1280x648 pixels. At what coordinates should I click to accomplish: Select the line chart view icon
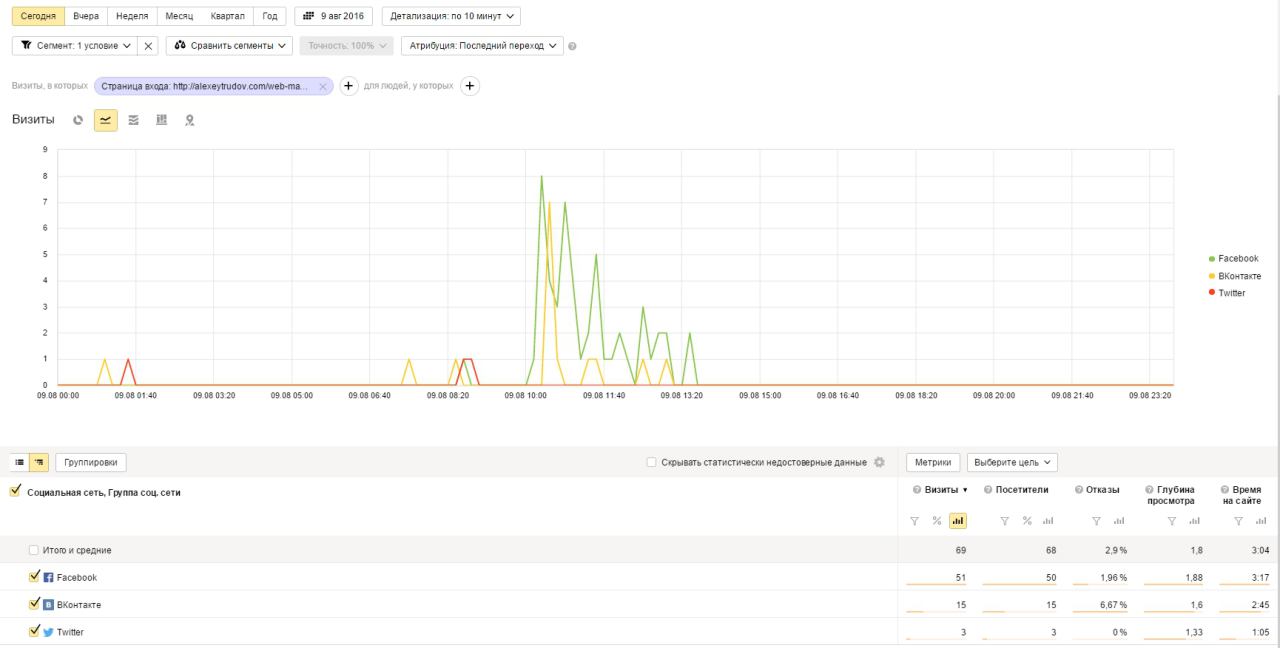click(106, 120)
